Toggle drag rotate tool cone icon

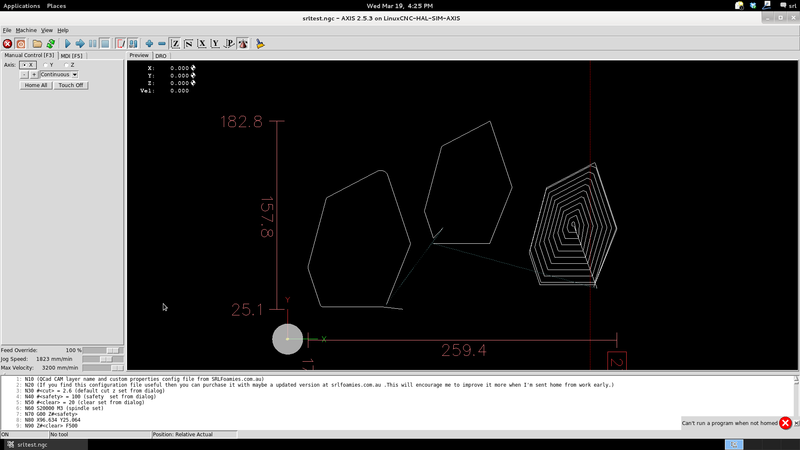pos(243,44)
